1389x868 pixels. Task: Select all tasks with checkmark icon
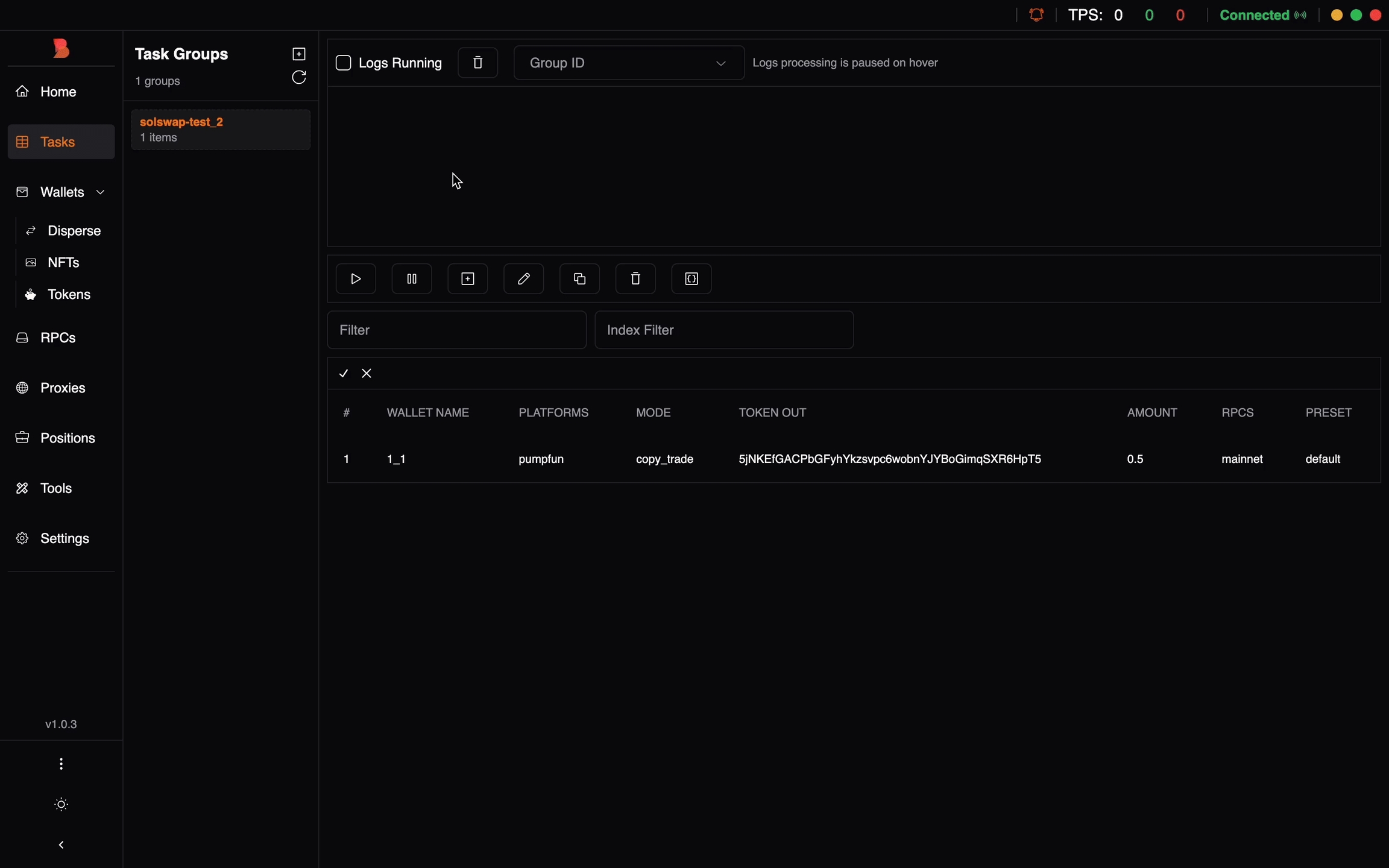pos(344,374)
